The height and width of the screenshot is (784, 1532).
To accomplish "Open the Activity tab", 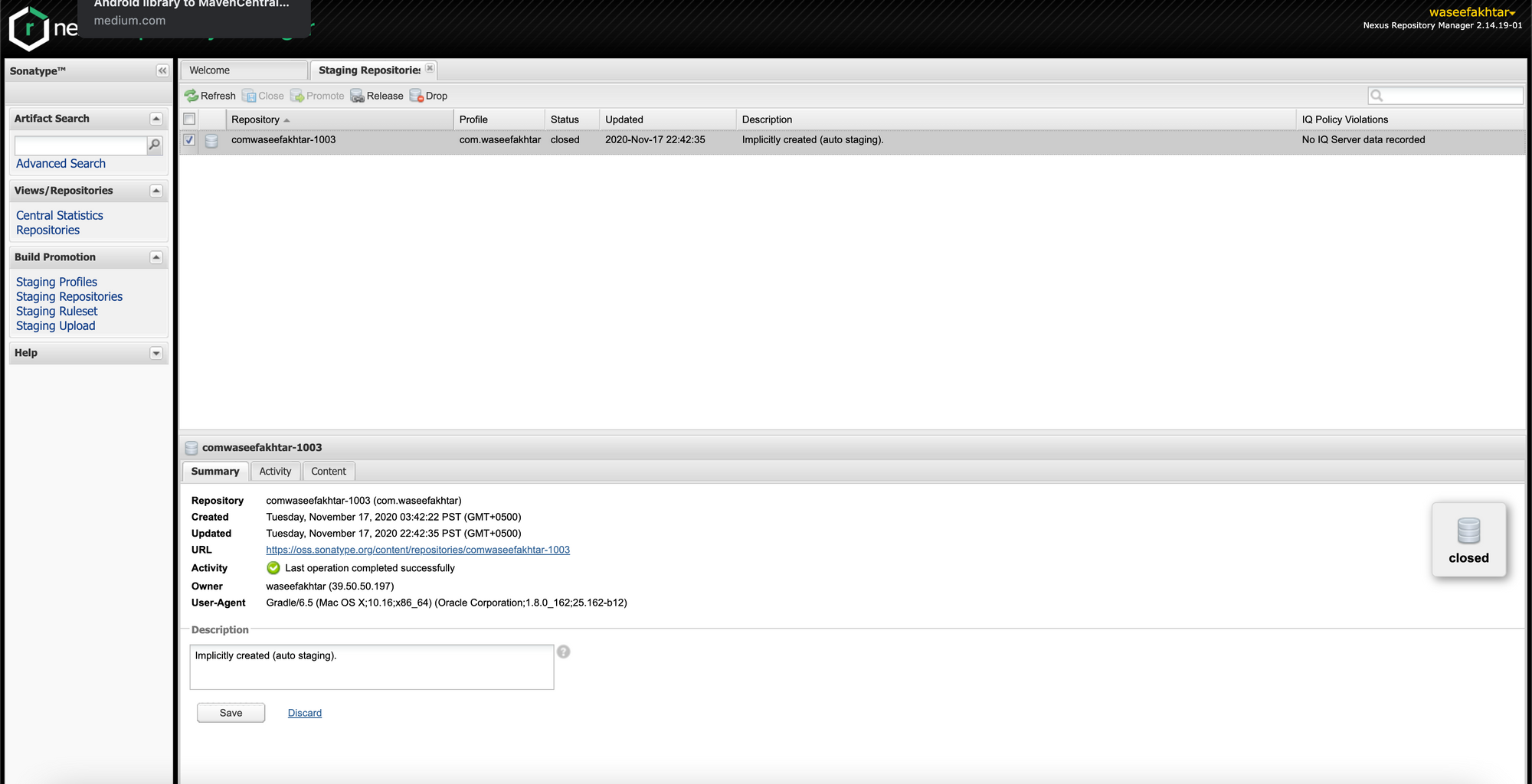I will 275,472.
